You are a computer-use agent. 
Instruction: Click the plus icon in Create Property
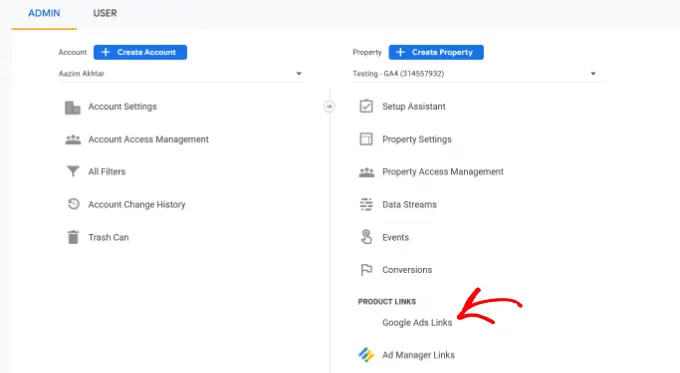pos(400,52)
